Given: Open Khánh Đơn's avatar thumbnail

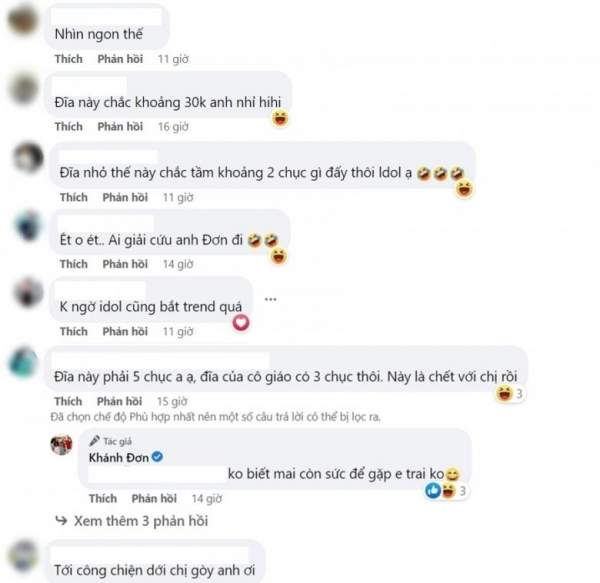Looking at the screenshot, I should 61,445.
